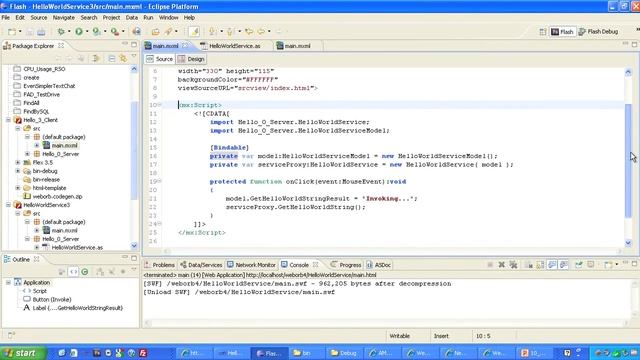This screenshot has width=640, height=360.
Task: Toggle Show Console on standard error change
Action: (x=564, y=265)
